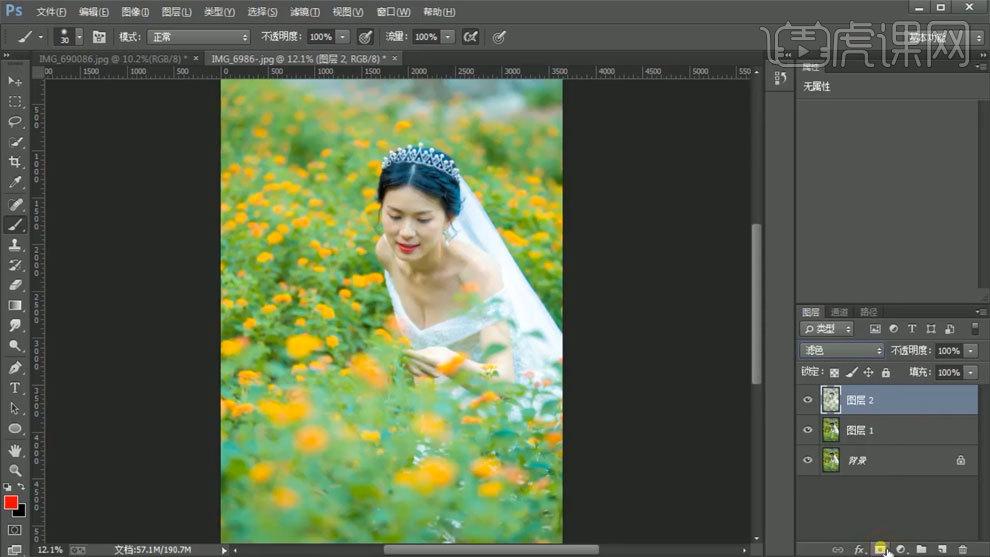The width and height of the screenshot is (990, 557).
Task: Toggle the layer filter on/off switch
Action: click(975, 328)
